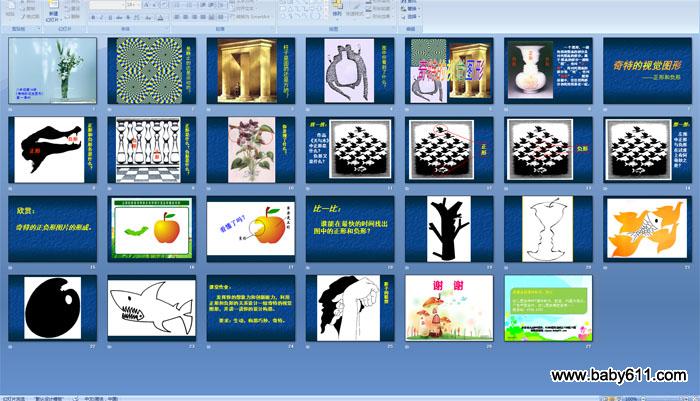Image resolution: width=700 pixels, height=401 pixels.
Task: Select slide 17 with the bitten apple
Action: pyautogui.click(x=250, y=229)
